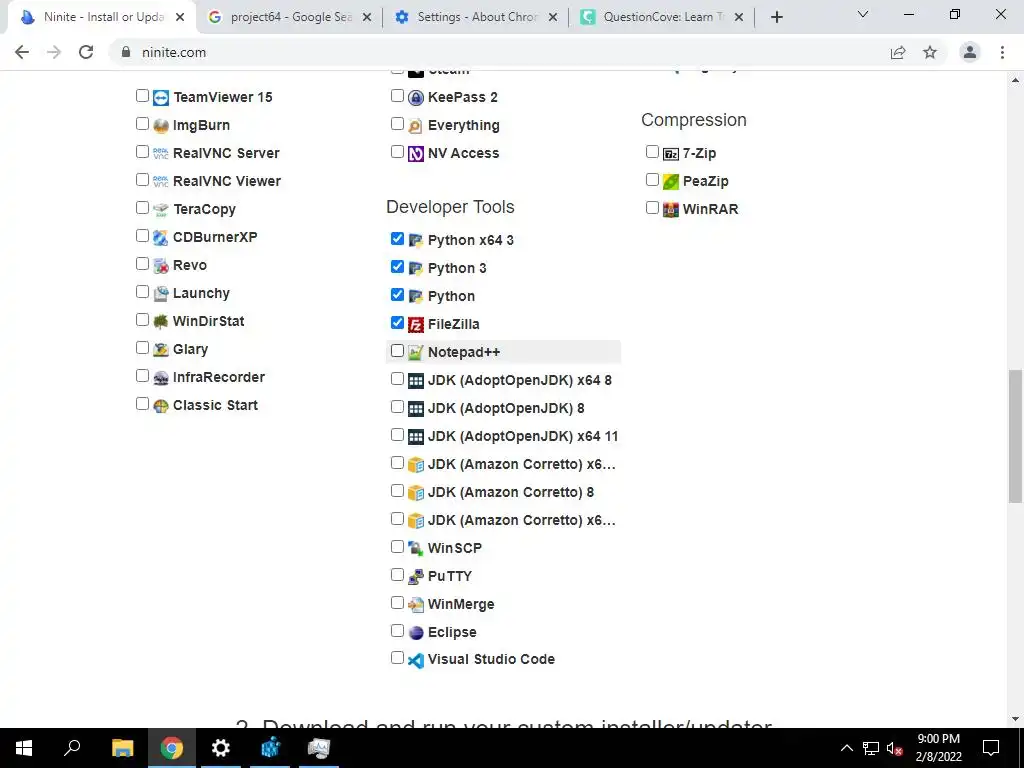
Task: Uncheck the Python 3 checkbox
Action: (397, 267)
